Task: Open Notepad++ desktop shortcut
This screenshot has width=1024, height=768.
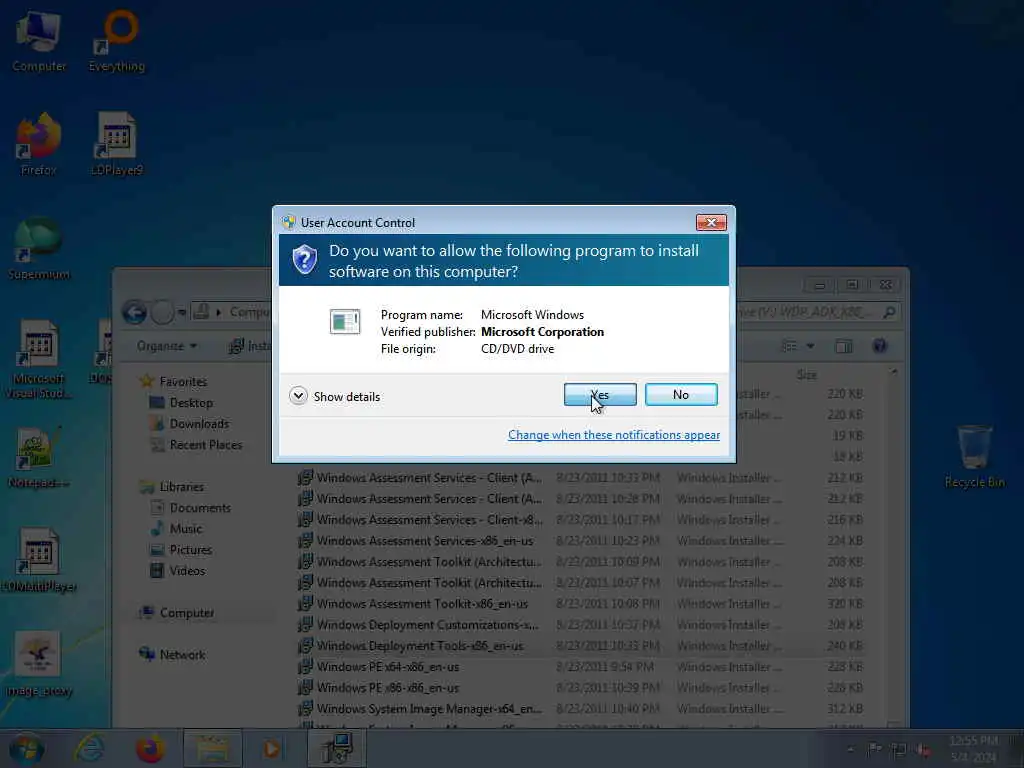Action: click(39, 457)
